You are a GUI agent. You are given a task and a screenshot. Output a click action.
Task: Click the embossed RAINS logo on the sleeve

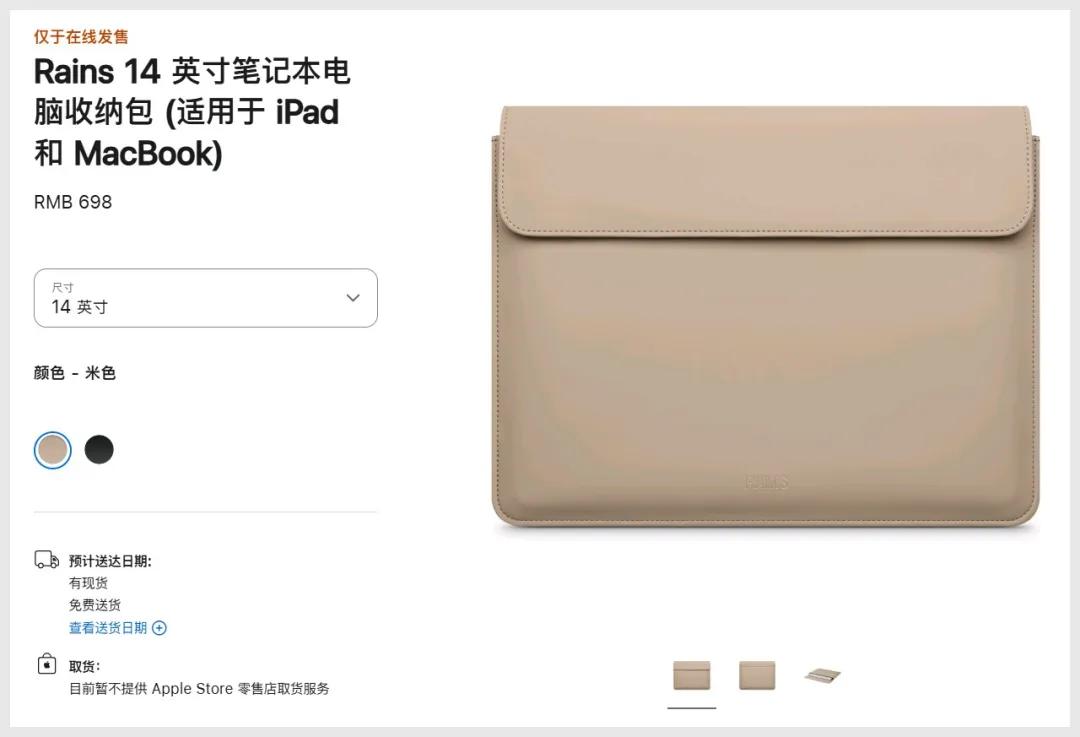coord(766,482)
